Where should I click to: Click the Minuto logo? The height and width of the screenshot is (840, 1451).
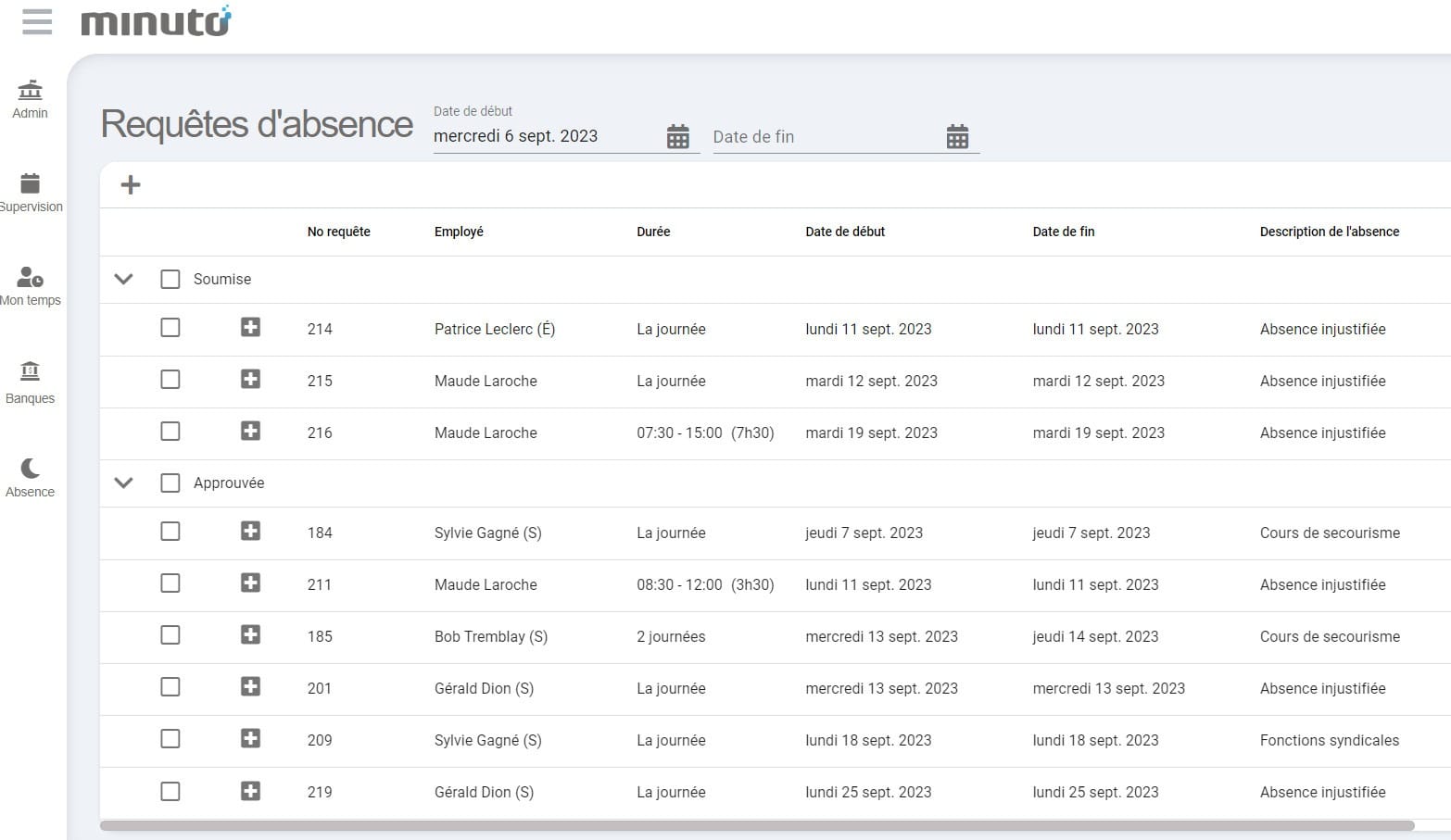(x=156, y=21)
